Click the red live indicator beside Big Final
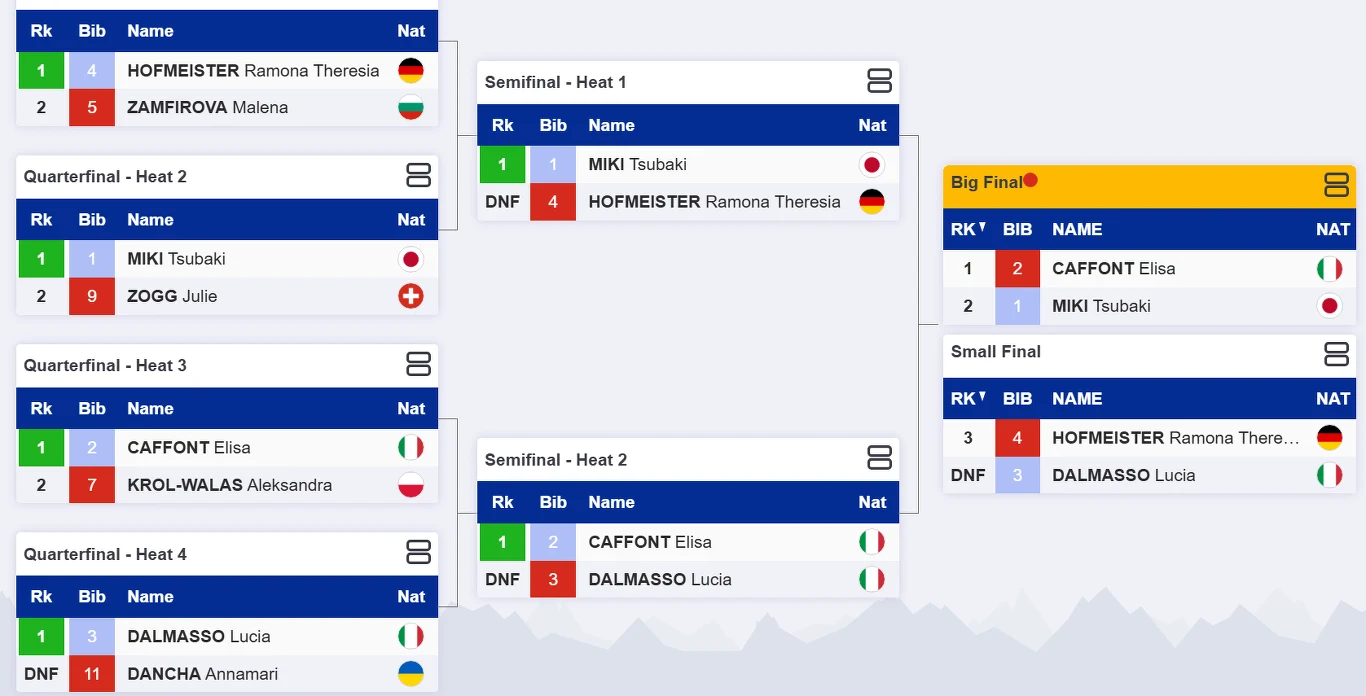 click(x=1030, y=180)
